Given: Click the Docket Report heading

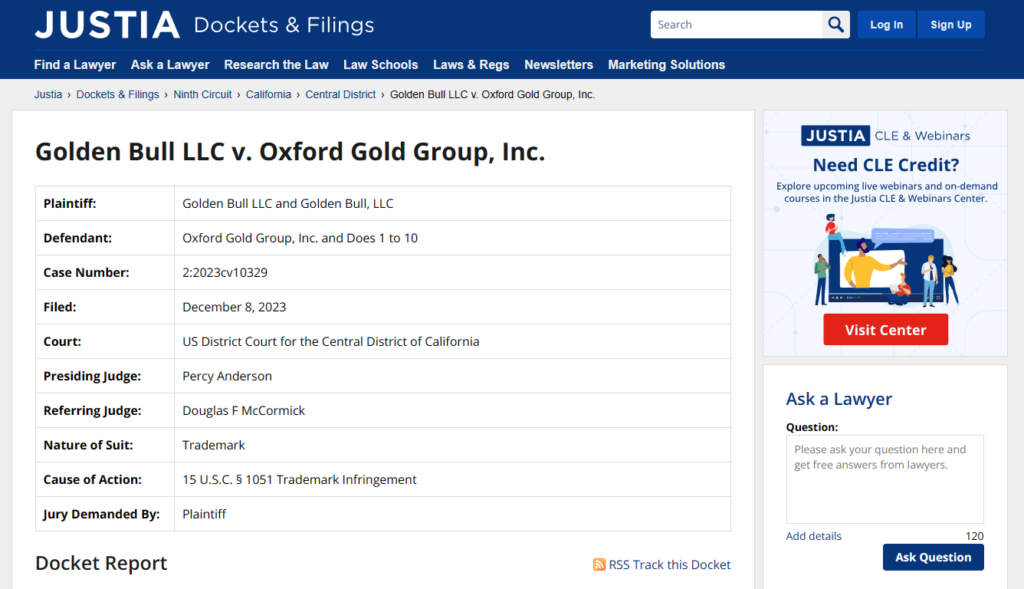Looking at the screenshot, I should (x=101, y=563).
